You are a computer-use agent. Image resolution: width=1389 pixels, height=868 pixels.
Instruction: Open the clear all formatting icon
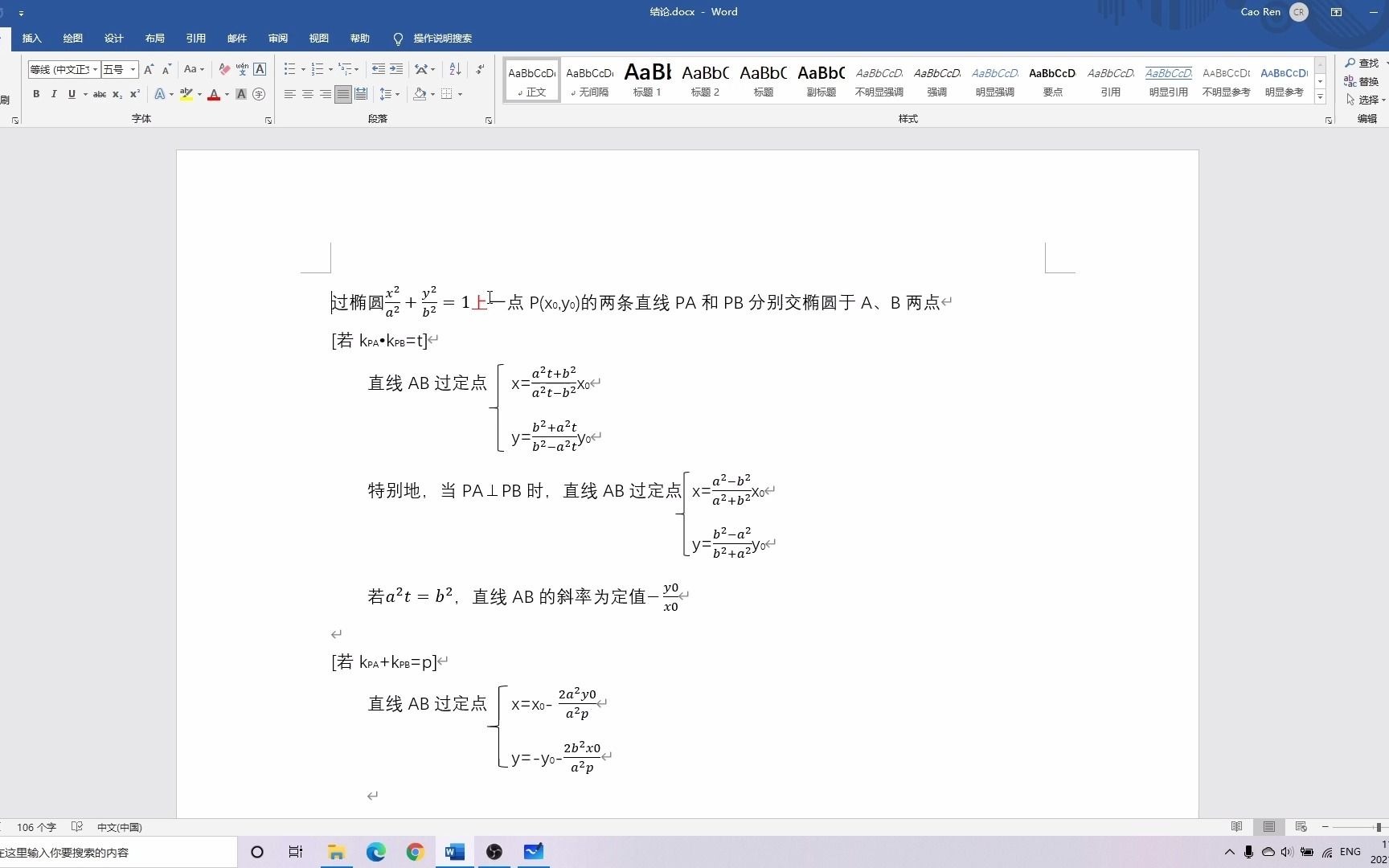(225, 69)
